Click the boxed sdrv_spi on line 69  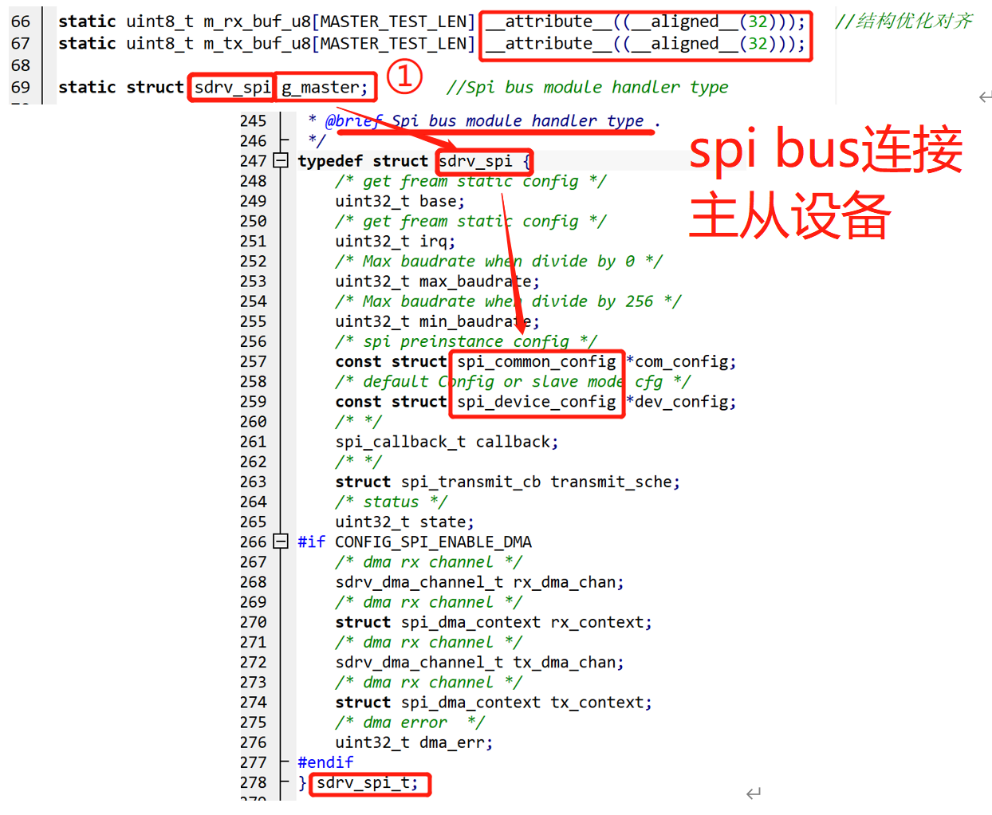pos(231,87)
